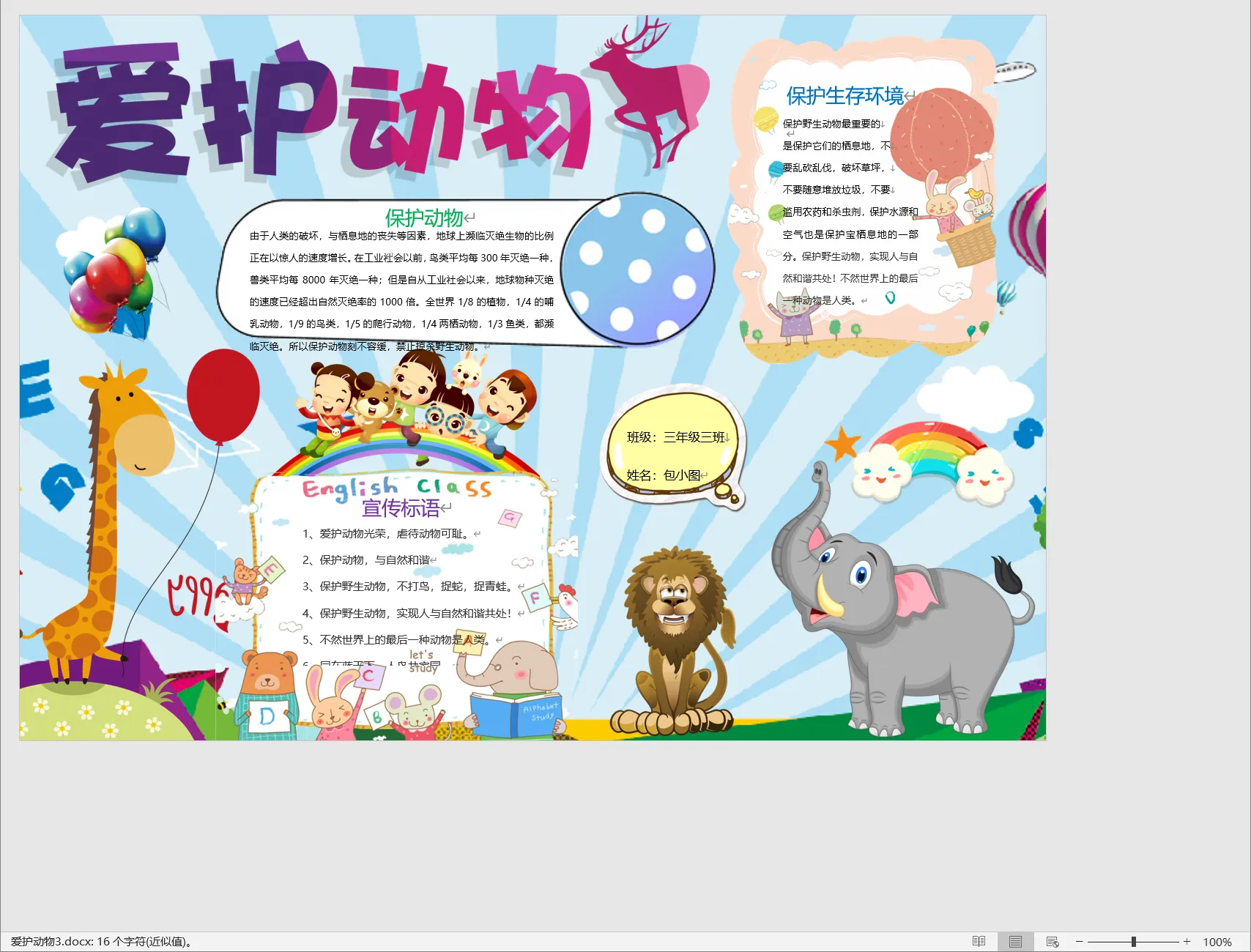Switch to Web Layout view

point(1053,942)
